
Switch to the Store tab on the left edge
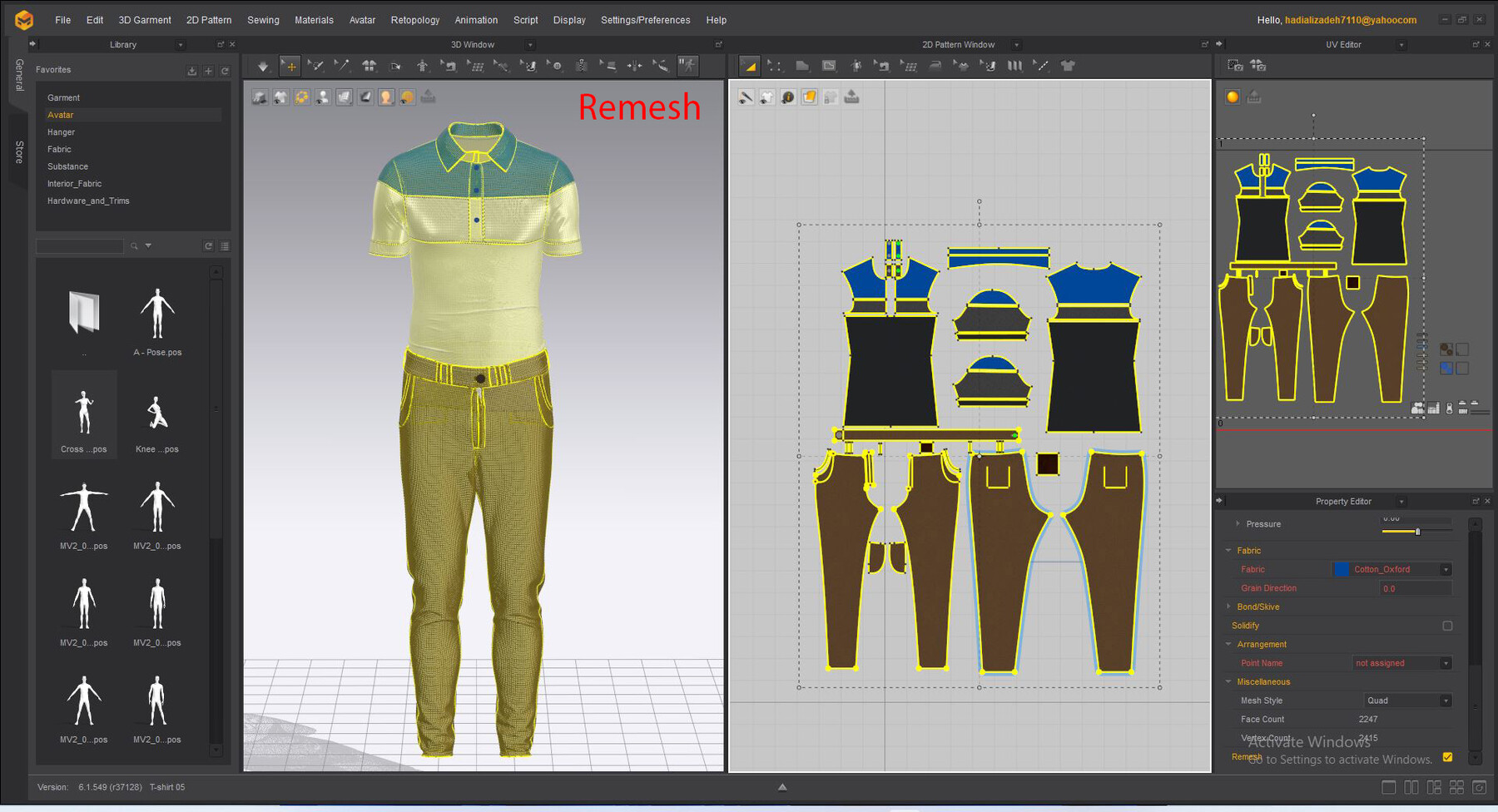coord(17,150)
